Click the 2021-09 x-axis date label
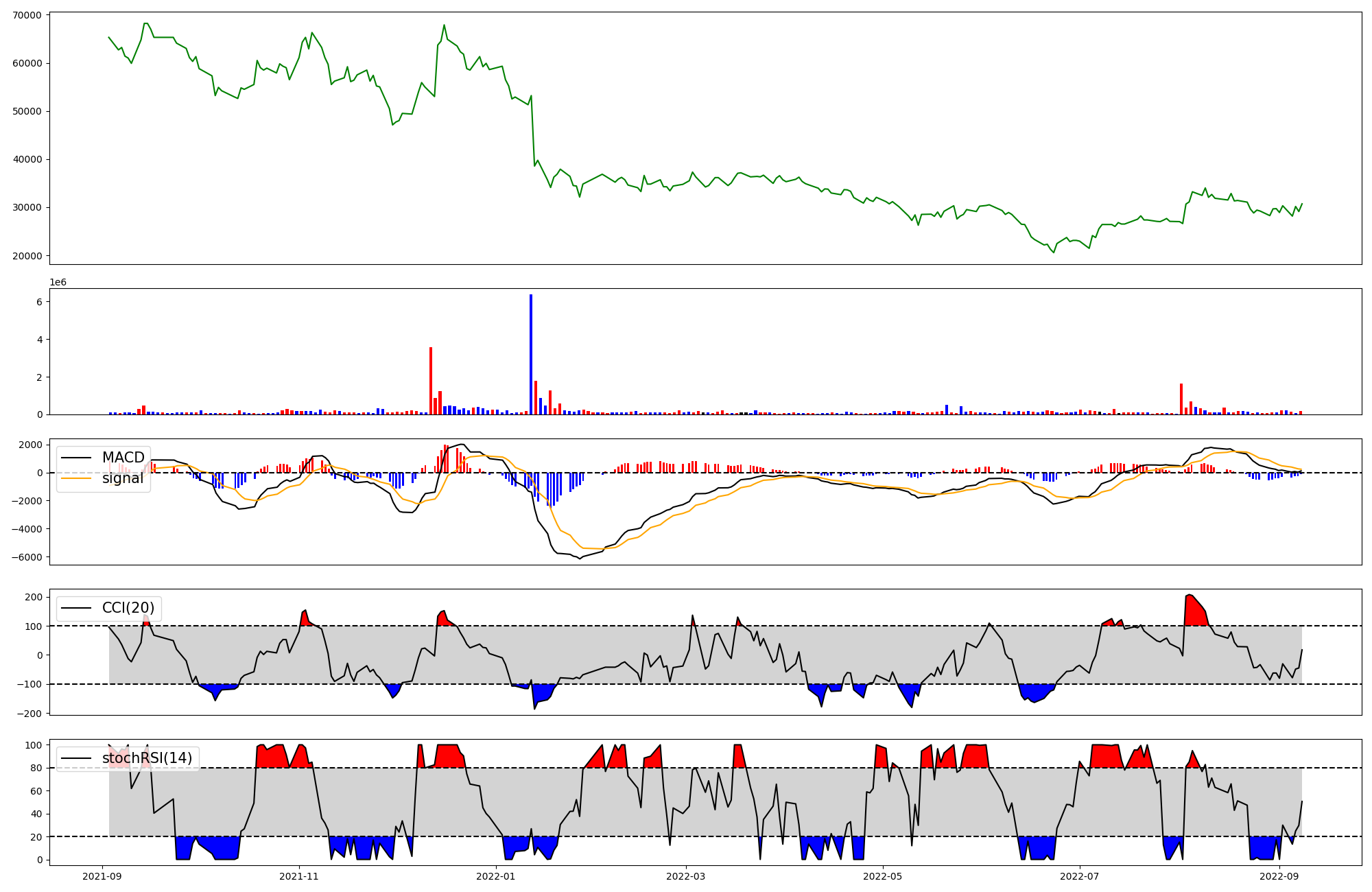 point(102,876)
